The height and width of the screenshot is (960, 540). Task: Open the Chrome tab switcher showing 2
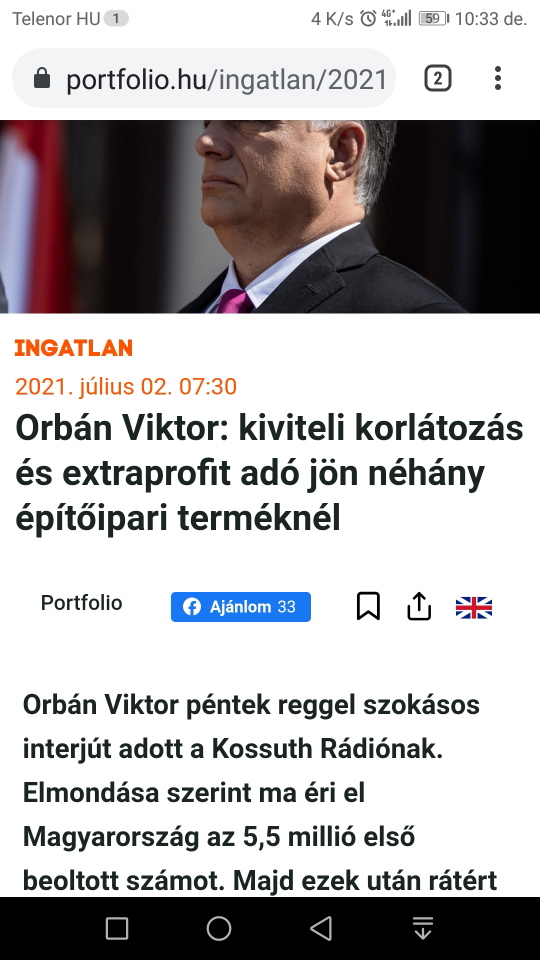(438, 78)
